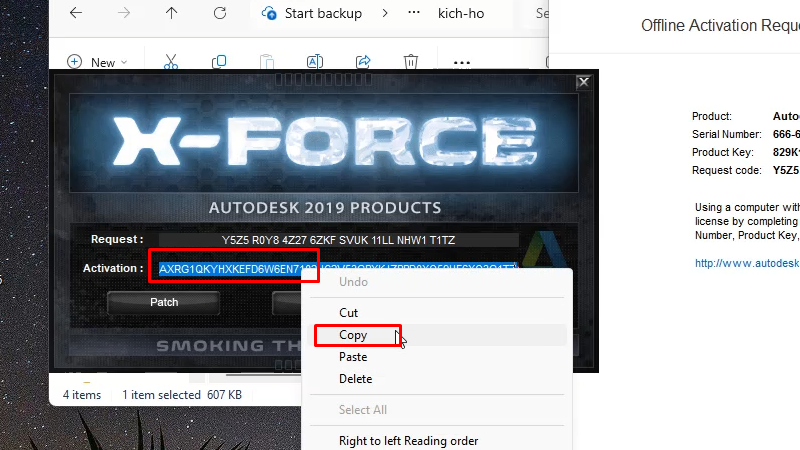
Task: Choose Cut from the context menu
Action: pos(348,313)
